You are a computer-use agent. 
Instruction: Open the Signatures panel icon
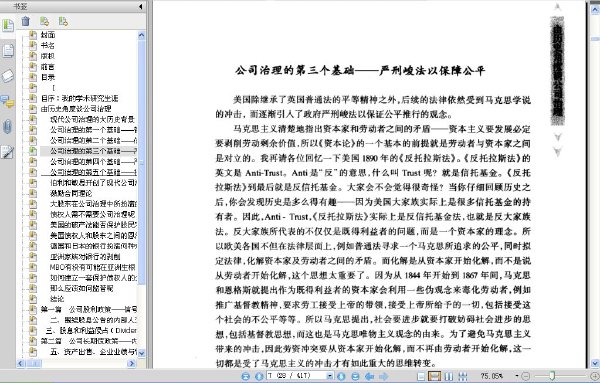pyautogui.click(x=8, y=152)
